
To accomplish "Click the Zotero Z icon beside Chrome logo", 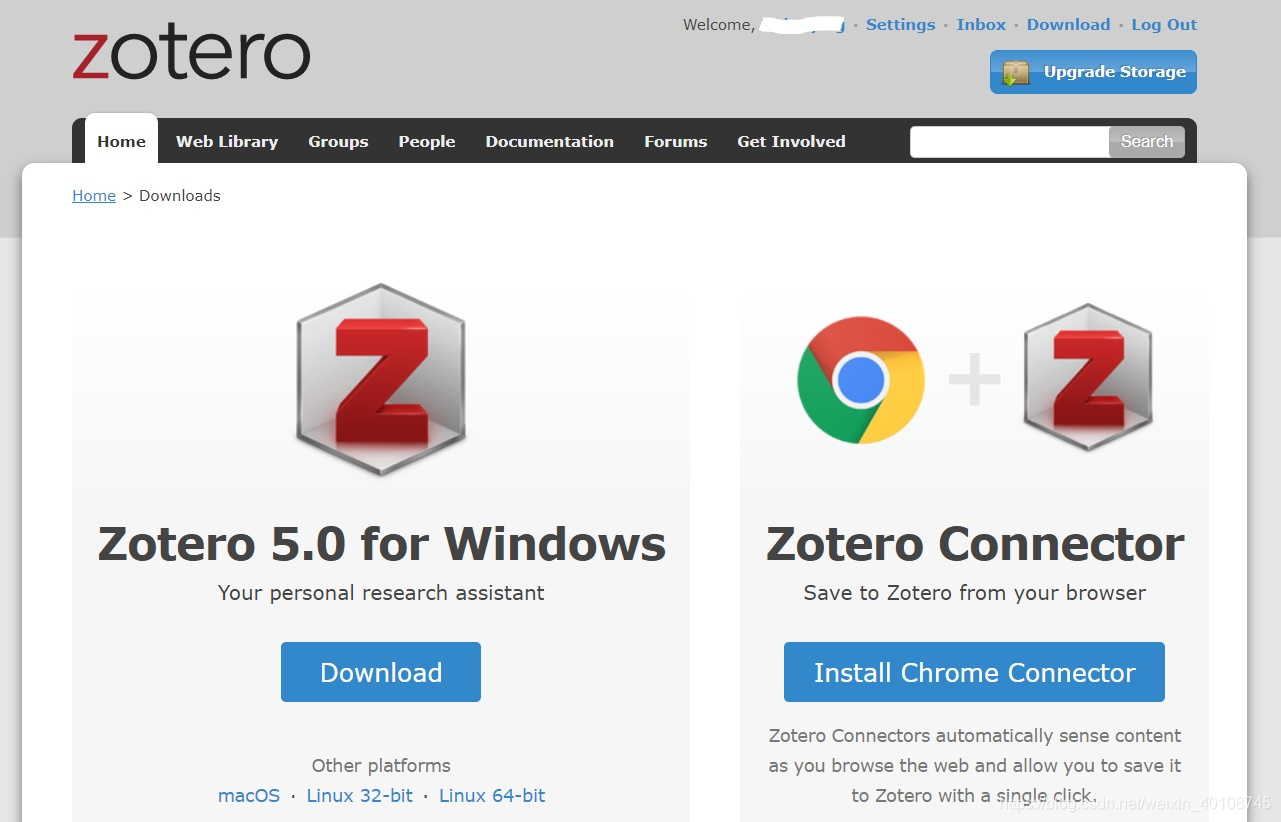I will (1088, 377).
